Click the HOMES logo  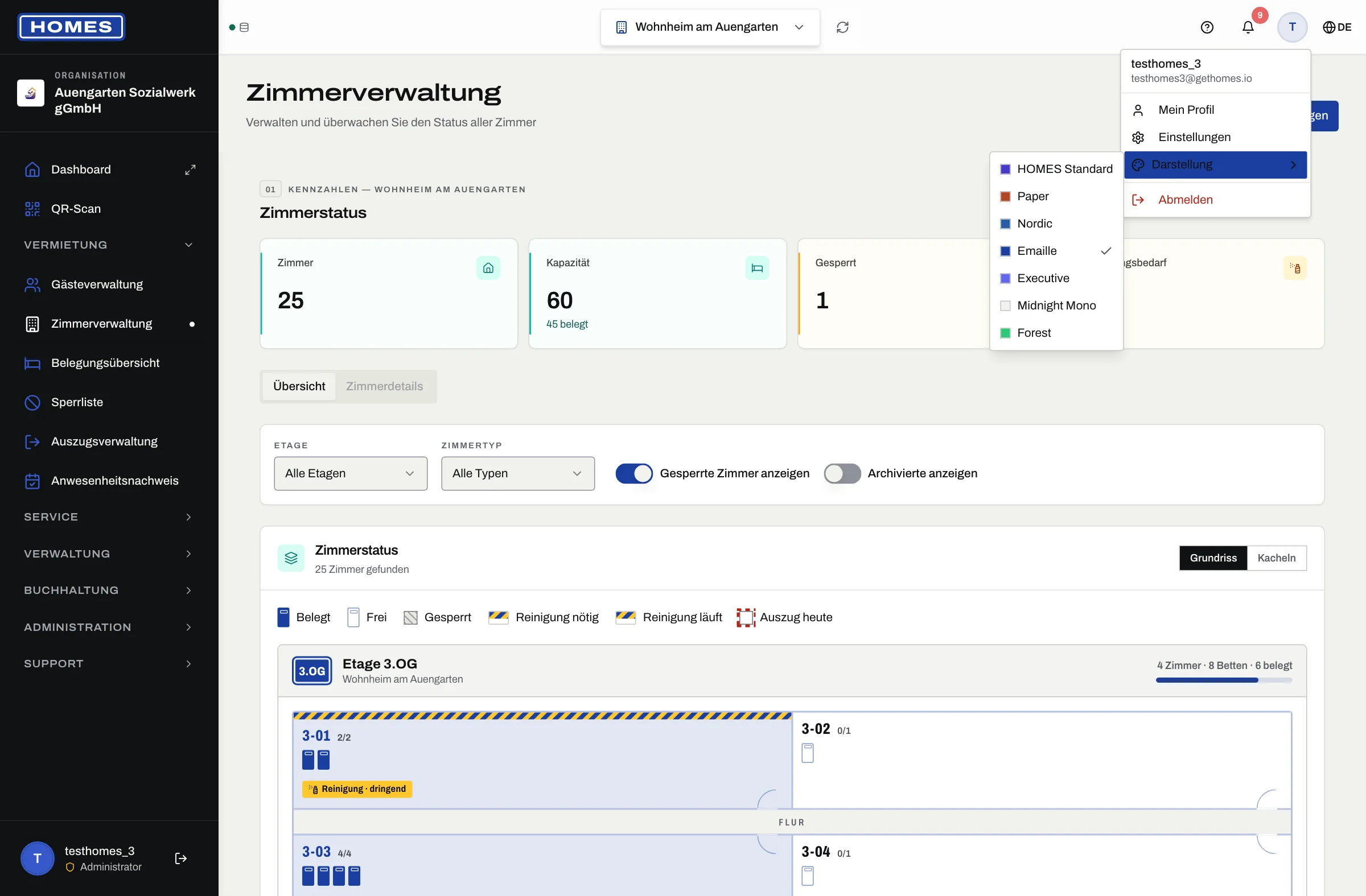pyautogui.click(x=71, y=27)
